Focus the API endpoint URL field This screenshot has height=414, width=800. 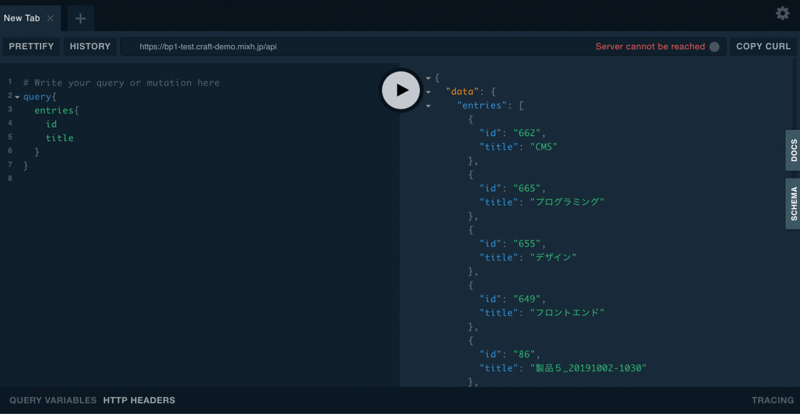(350, 47)
